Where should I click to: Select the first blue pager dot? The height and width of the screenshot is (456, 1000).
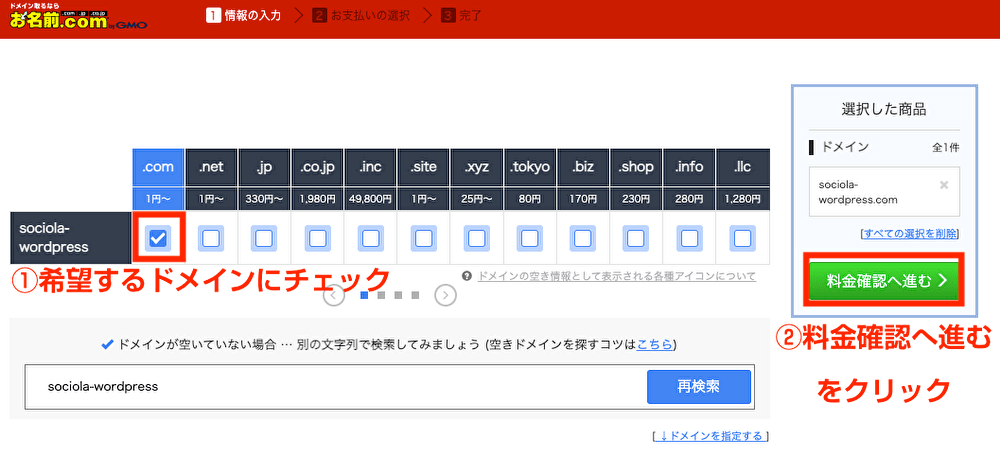pyautogui.click(x=365, y=295)
